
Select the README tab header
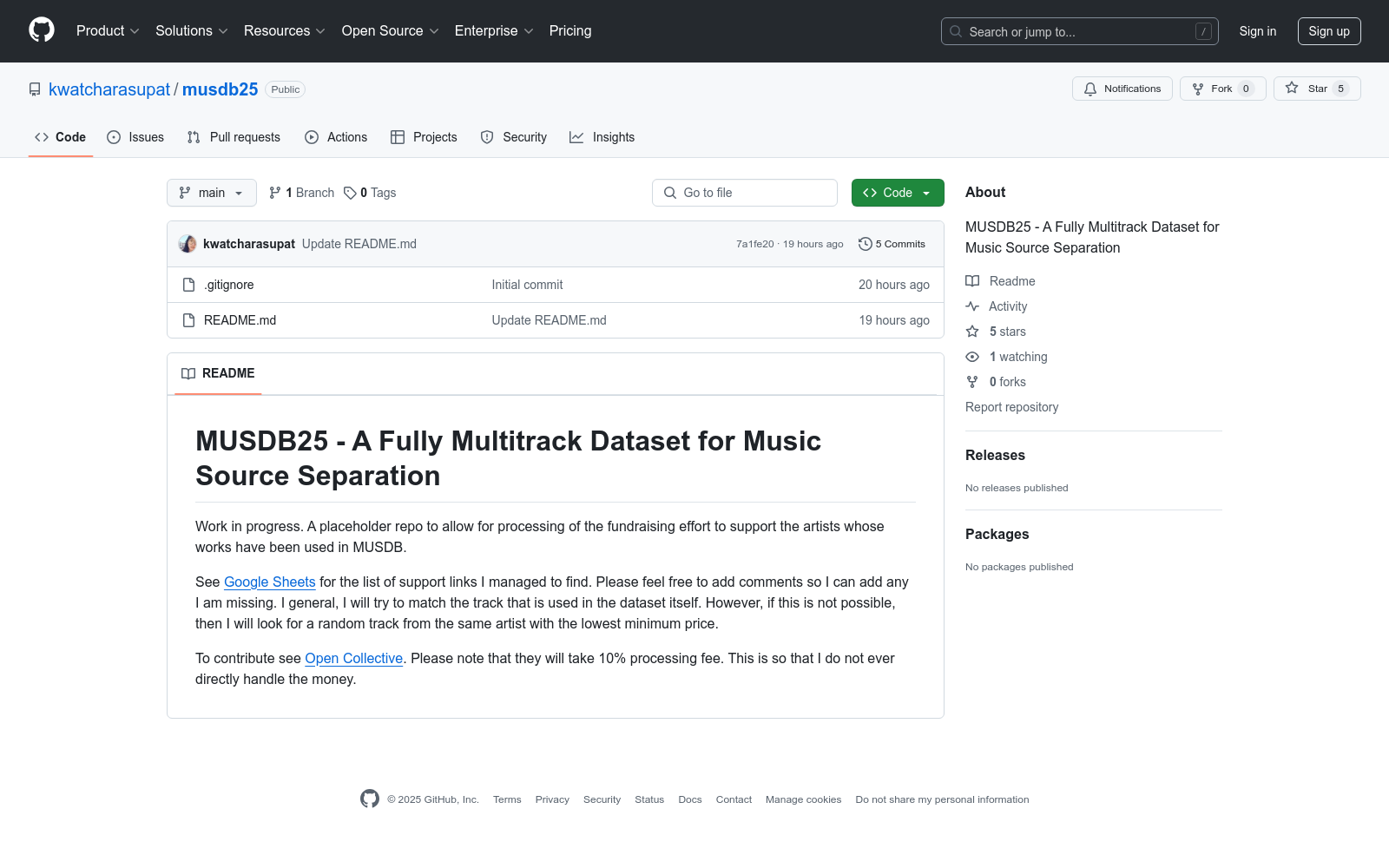[x=218, y=373]
